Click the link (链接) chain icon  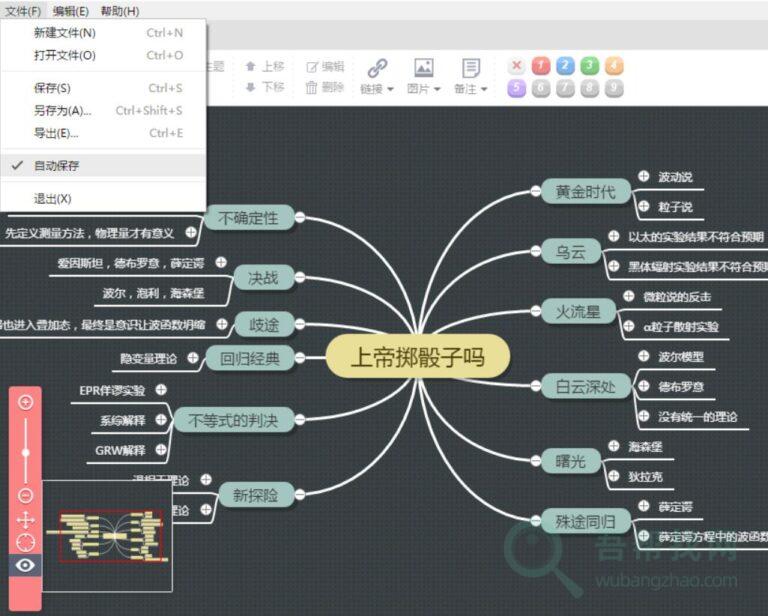pos(377,68)
